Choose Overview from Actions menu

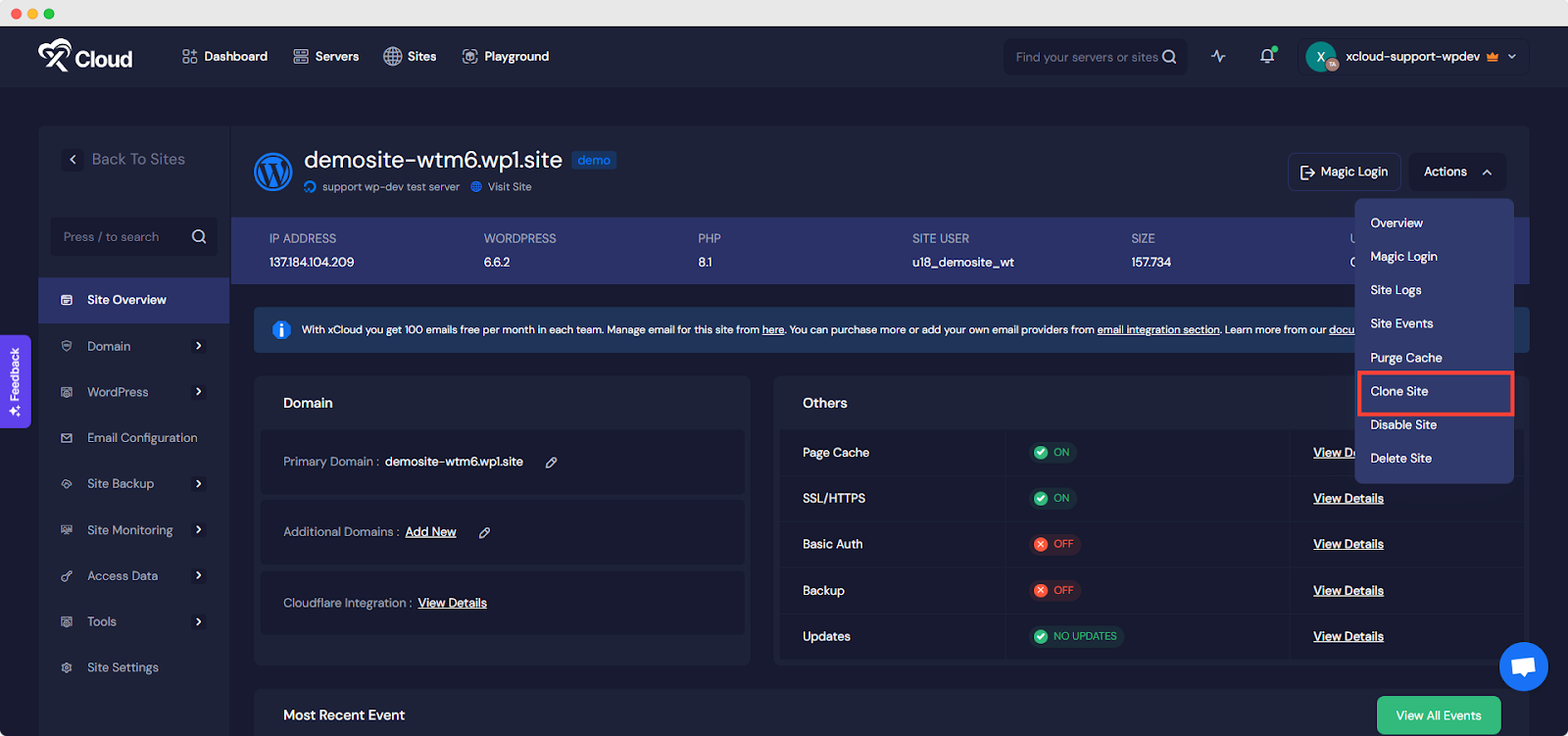click(x=1396, y=223)
